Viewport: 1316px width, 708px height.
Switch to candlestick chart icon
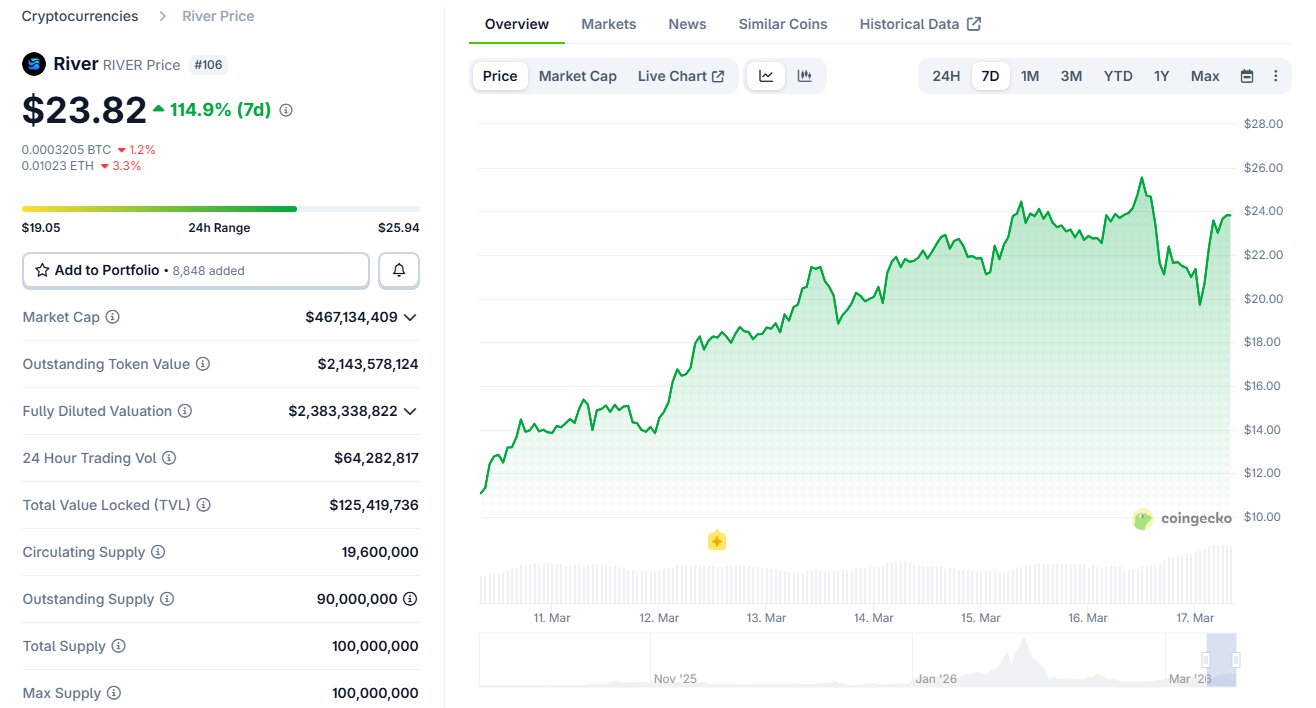805,76
